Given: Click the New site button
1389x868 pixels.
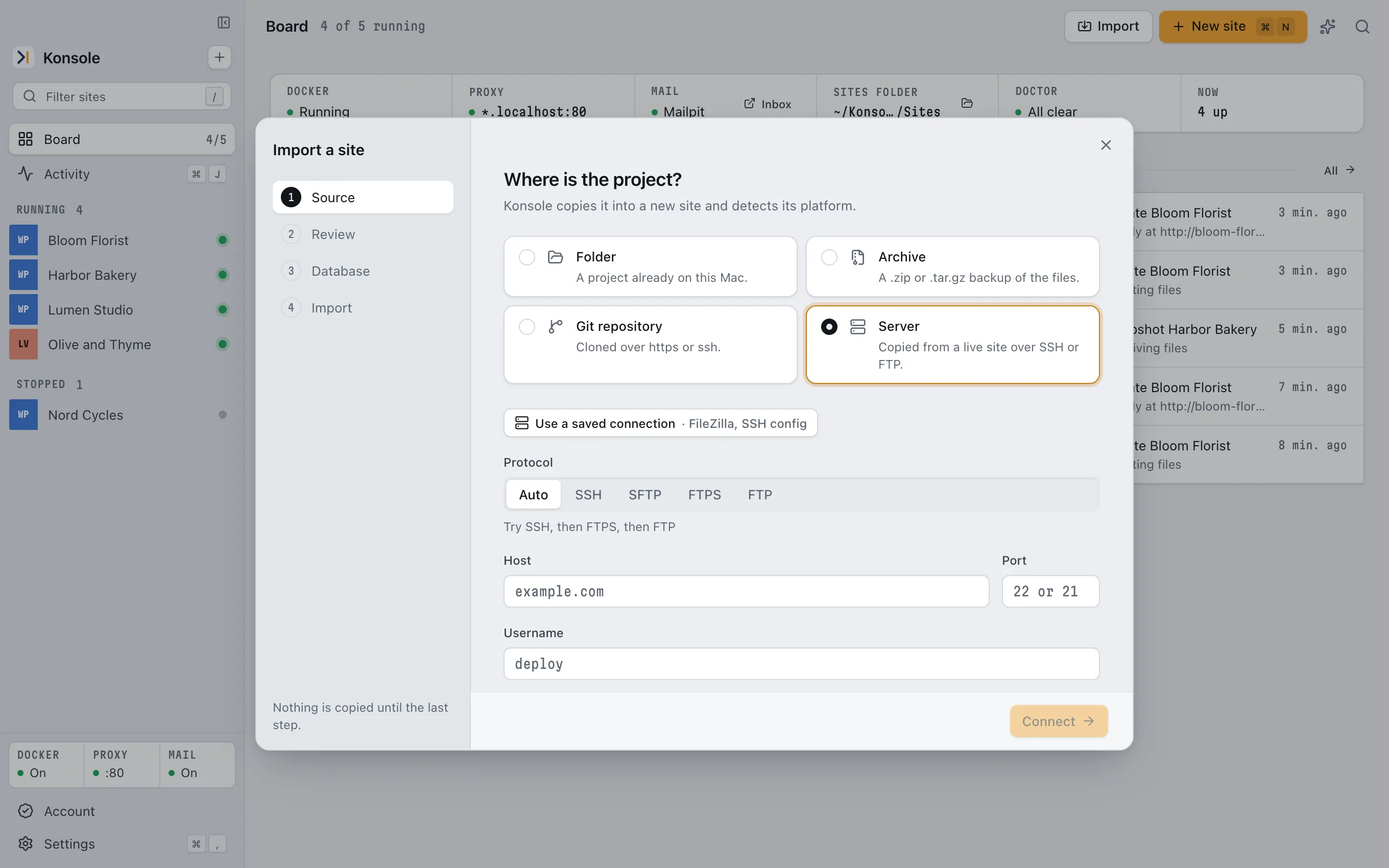Looking at the screenshot, I should click(x=1233, y=27).
